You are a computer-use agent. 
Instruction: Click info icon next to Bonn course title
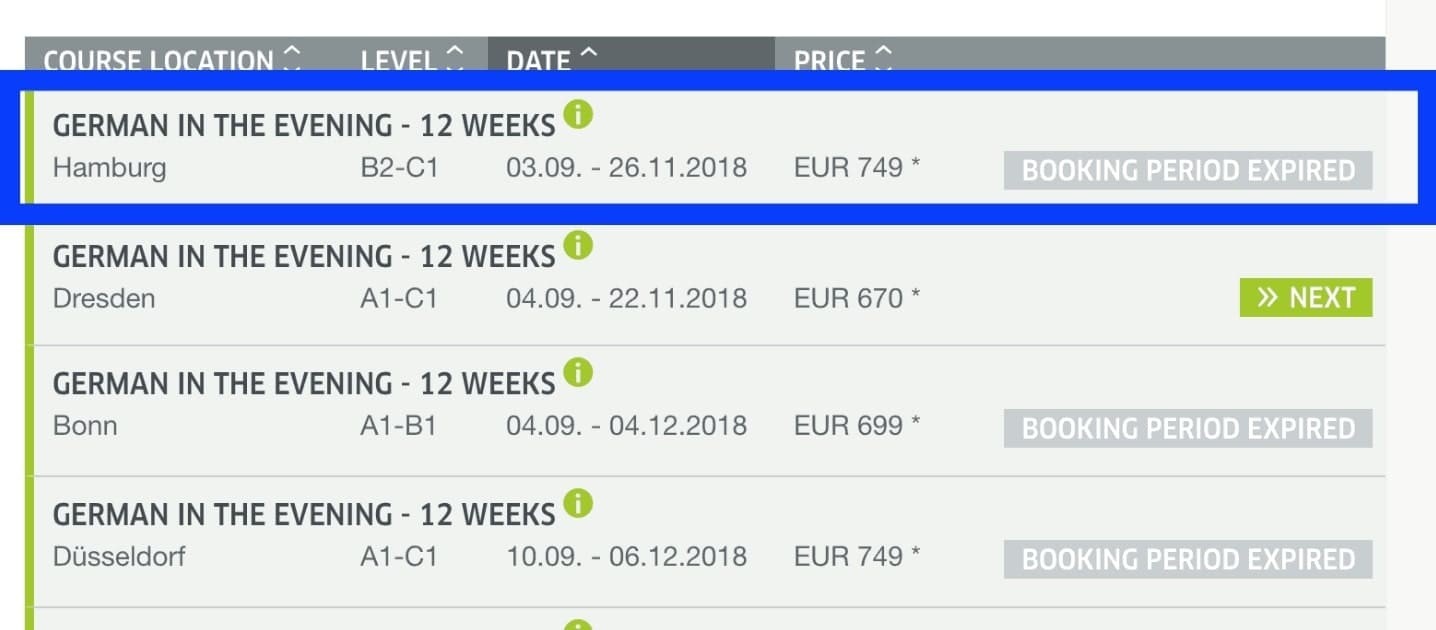(578, 374)
